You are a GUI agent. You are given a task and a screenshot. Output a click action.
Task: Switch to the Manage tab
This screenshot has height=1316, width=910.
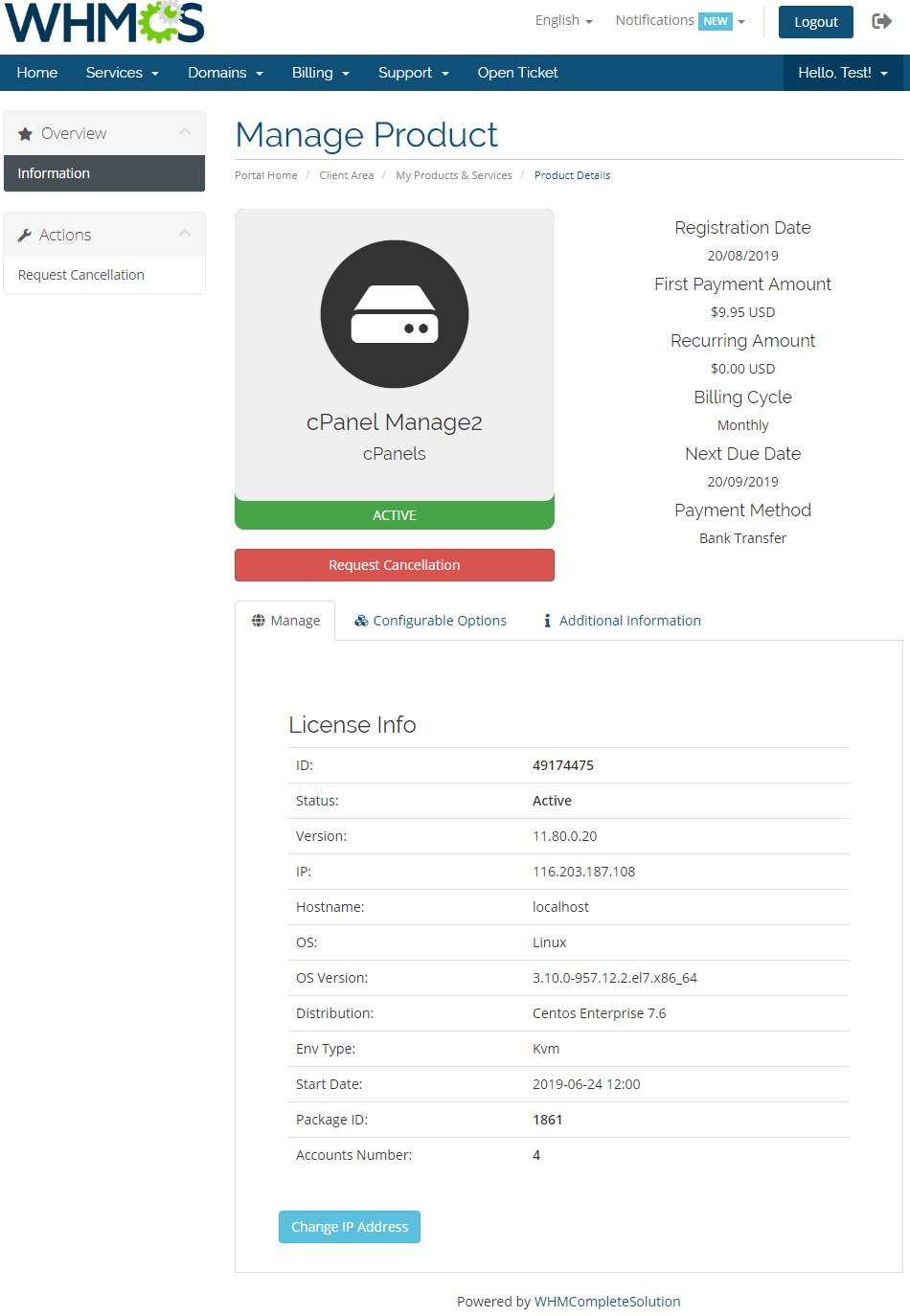pyautogui.click(x=285, y=621)
